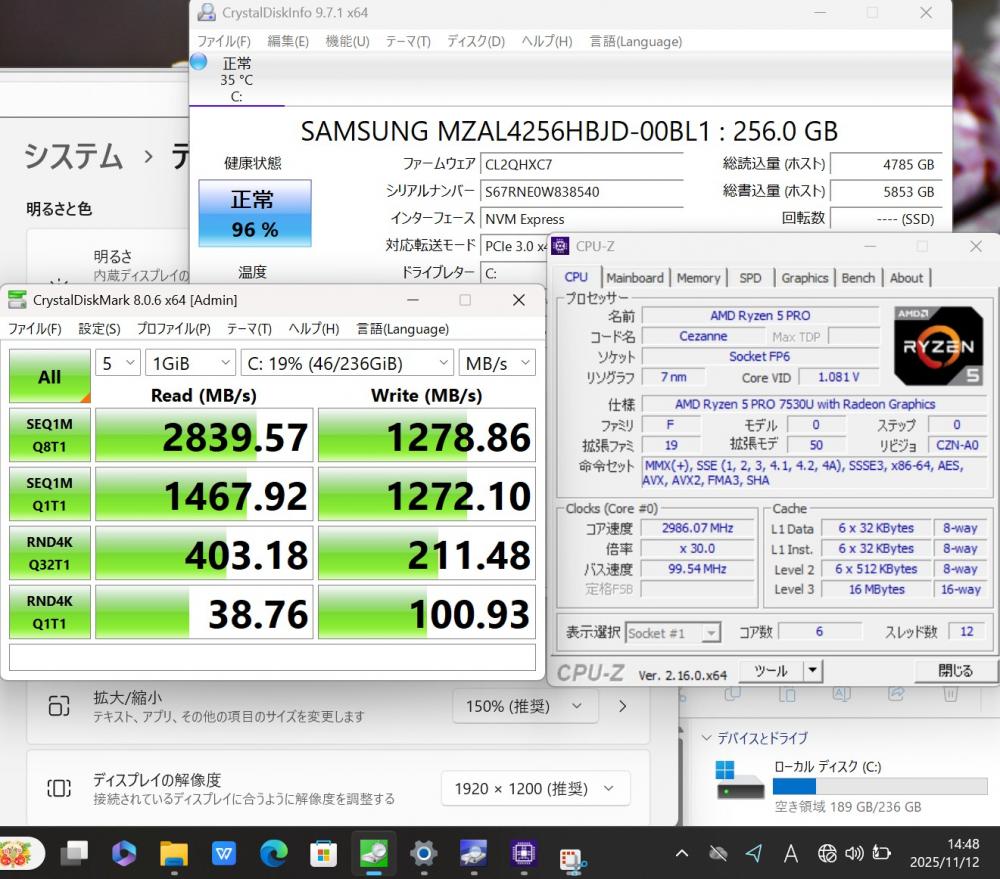Click the CrystalDiskMark title bar app icon

17,300
